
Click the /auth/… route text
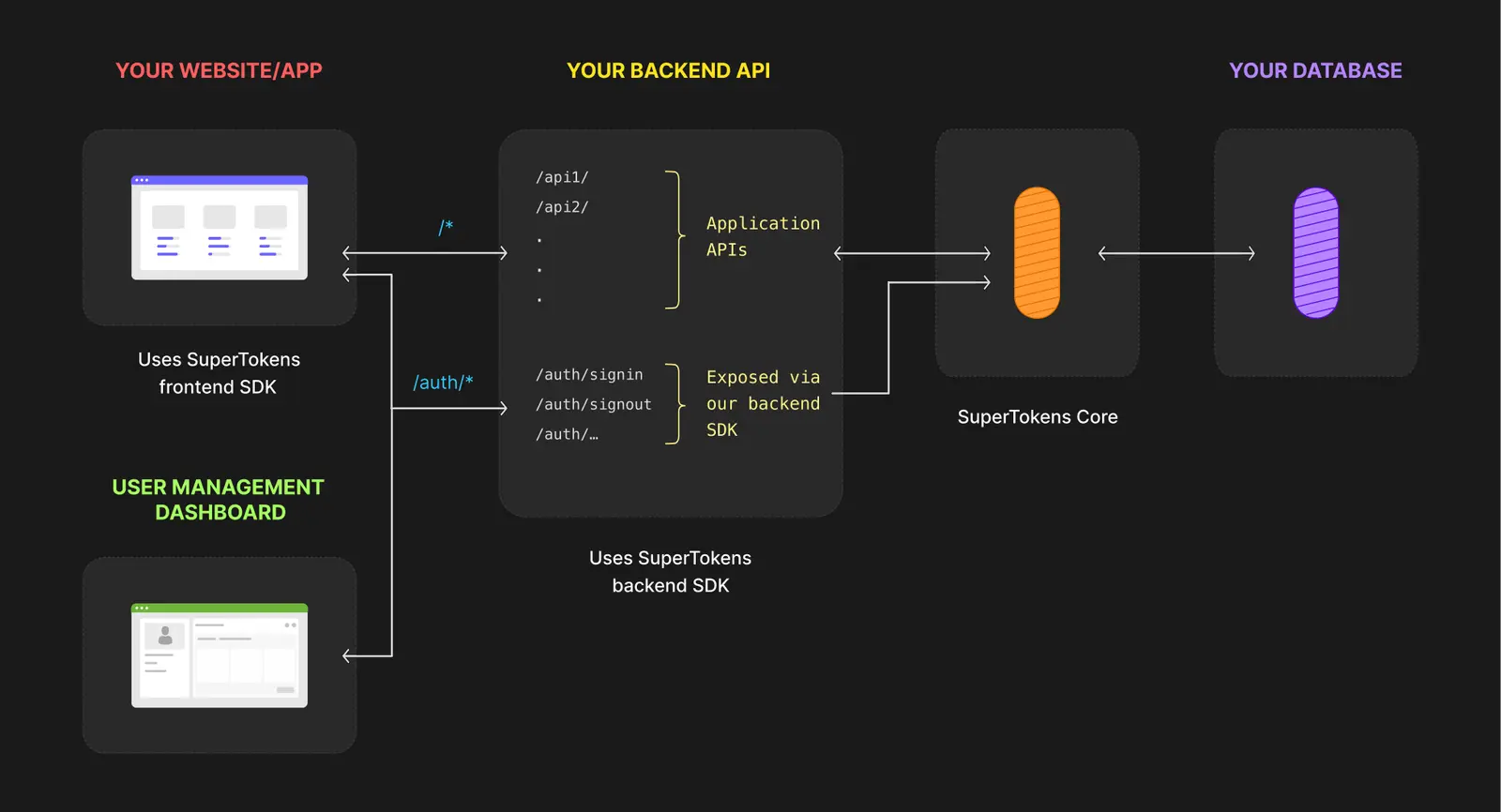[567, 434]
